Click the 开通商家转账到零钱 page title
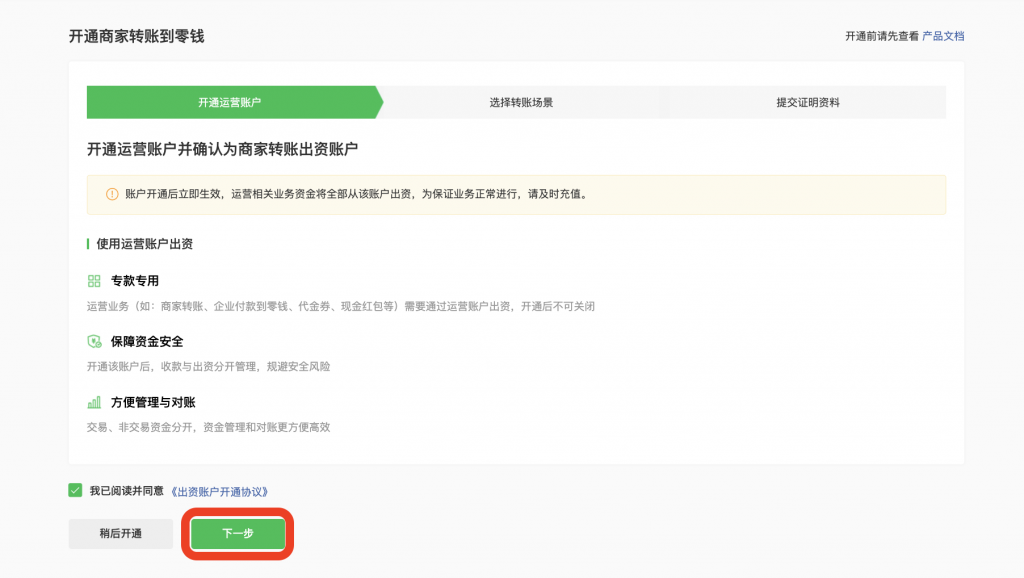This screenshot has height=578, width=1024. point(136,36)
